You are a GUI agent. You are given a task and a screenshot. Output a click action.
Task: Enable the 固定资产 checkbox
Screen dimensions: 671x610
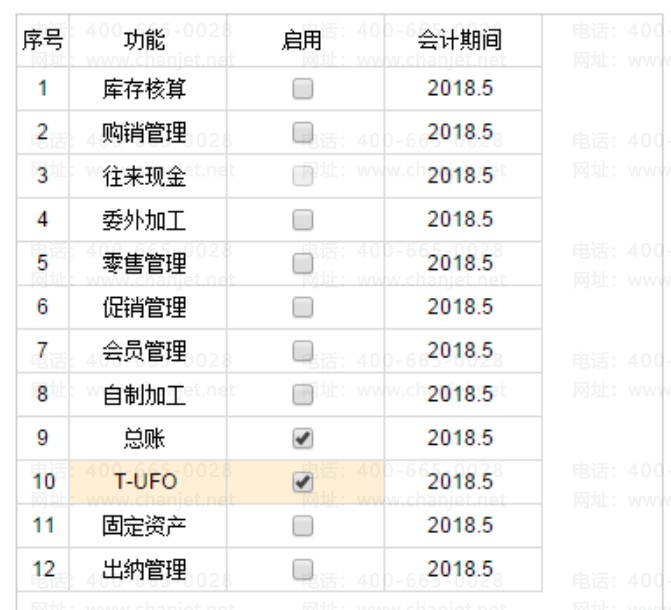pyautogui.click(x=302, y=525)
